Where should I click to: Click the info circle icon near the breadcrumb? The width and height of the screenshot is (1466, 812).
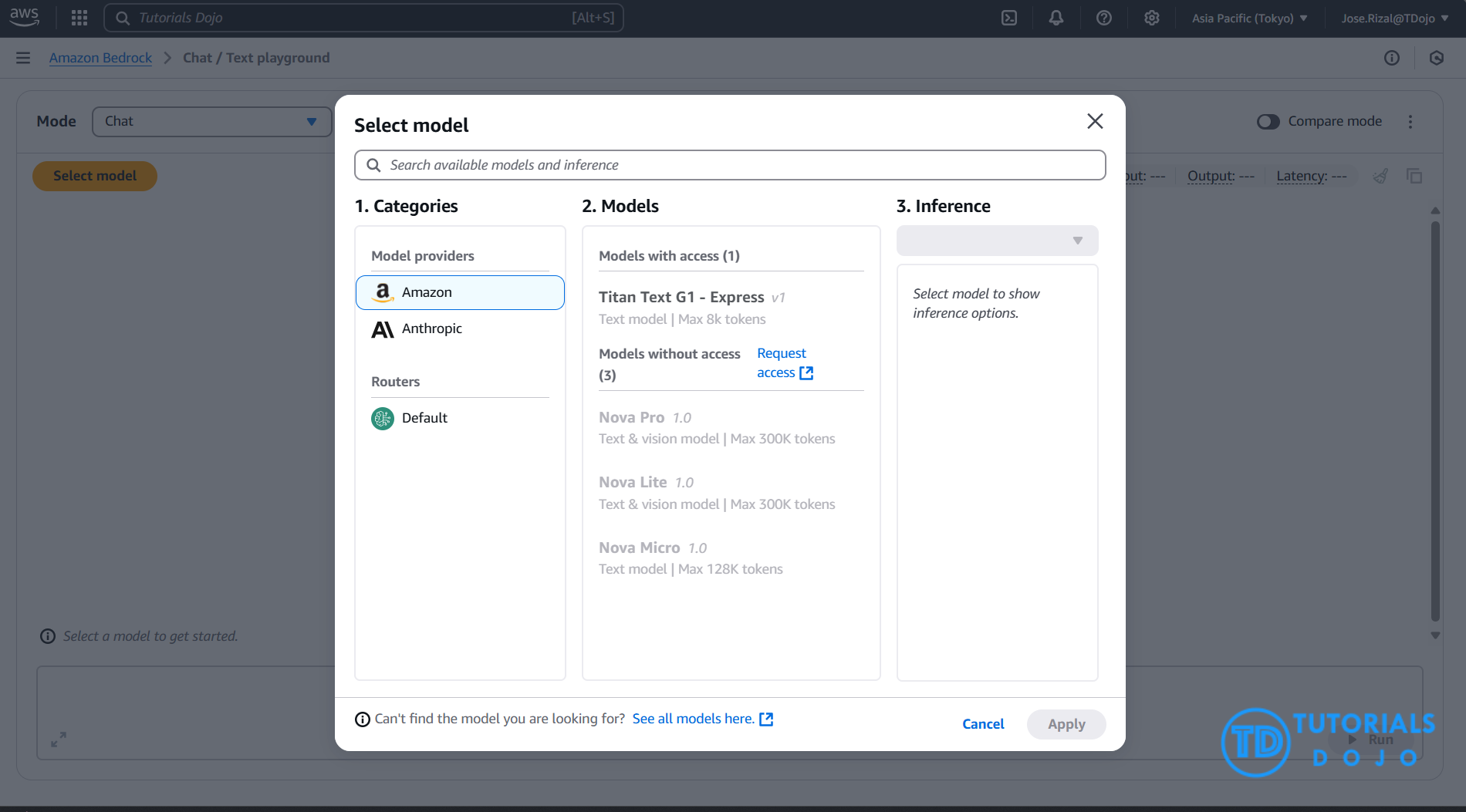pyautogui.click(x=1392, y=58)
